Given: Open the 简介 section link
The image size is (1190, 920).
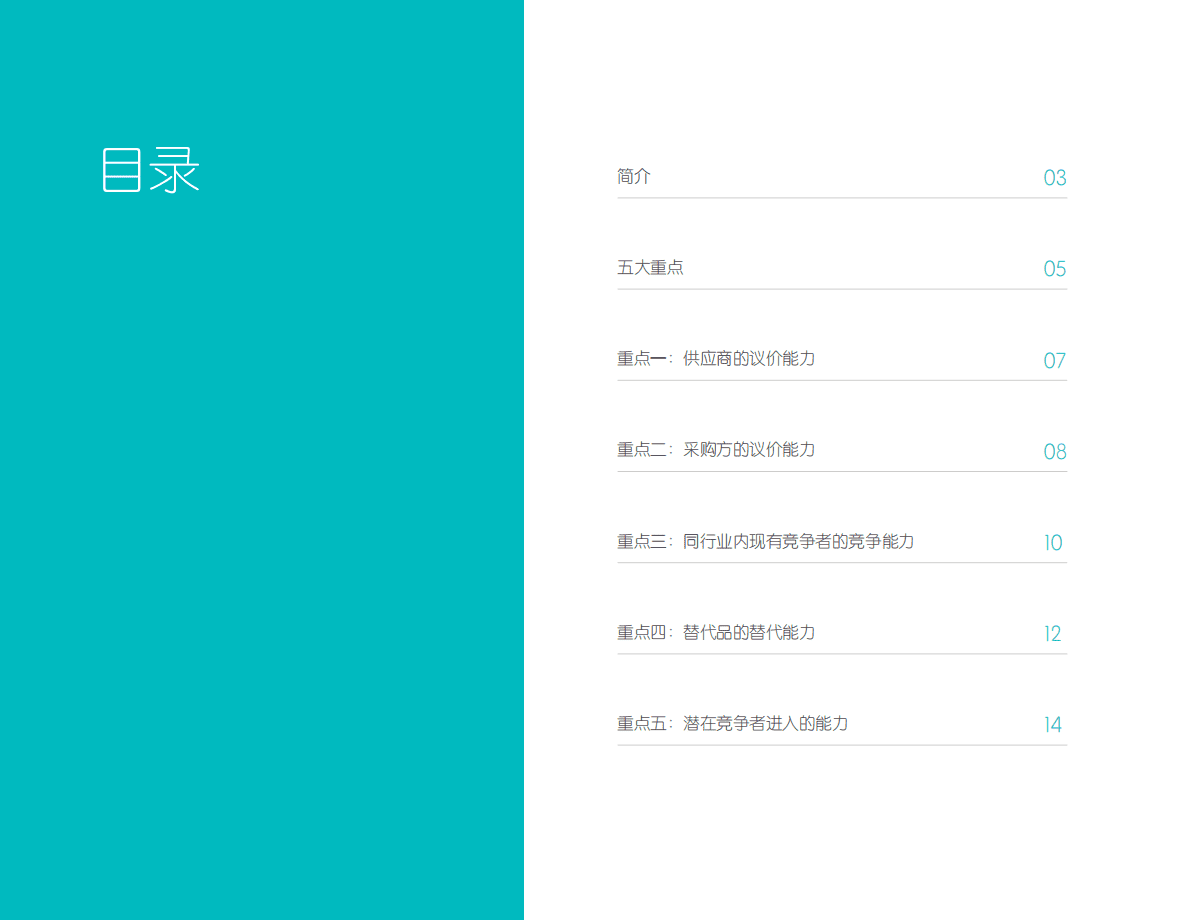Looking at the screenshot, I should point(636,177).
